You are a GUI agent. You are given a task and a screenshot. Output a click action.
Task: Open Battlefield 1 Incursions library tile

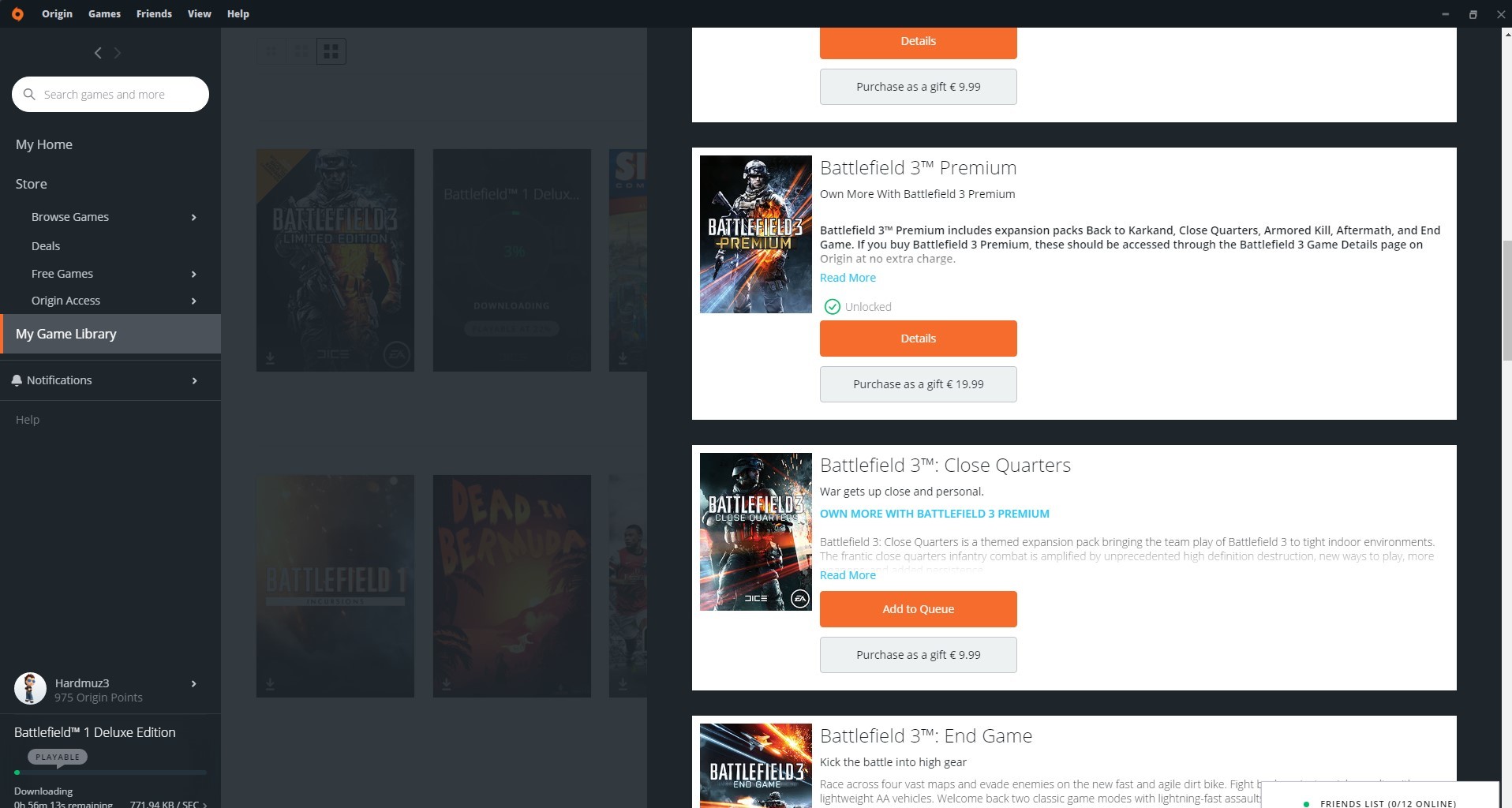click(x=335, y=586)
